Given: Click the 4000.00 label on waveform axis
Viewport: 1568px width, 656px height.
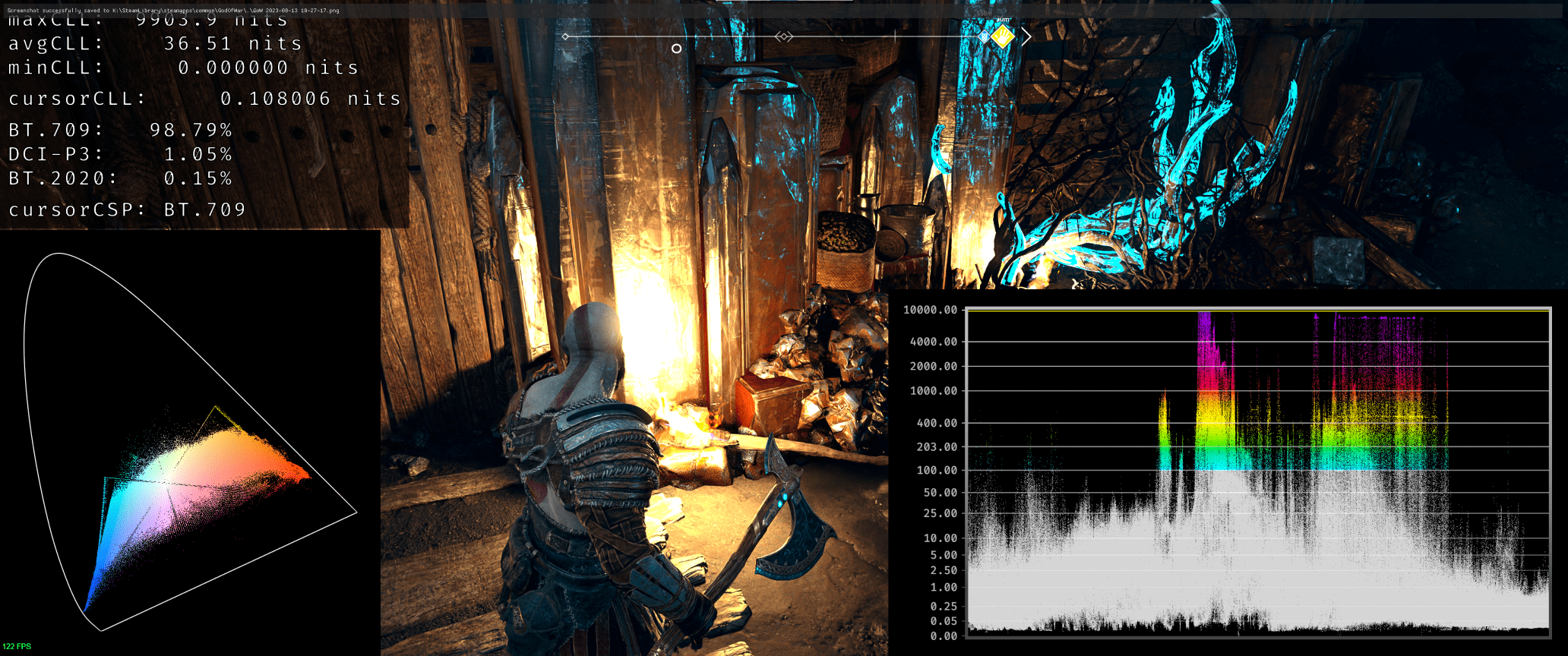Looking at the screenshot, I should (934, 342).
